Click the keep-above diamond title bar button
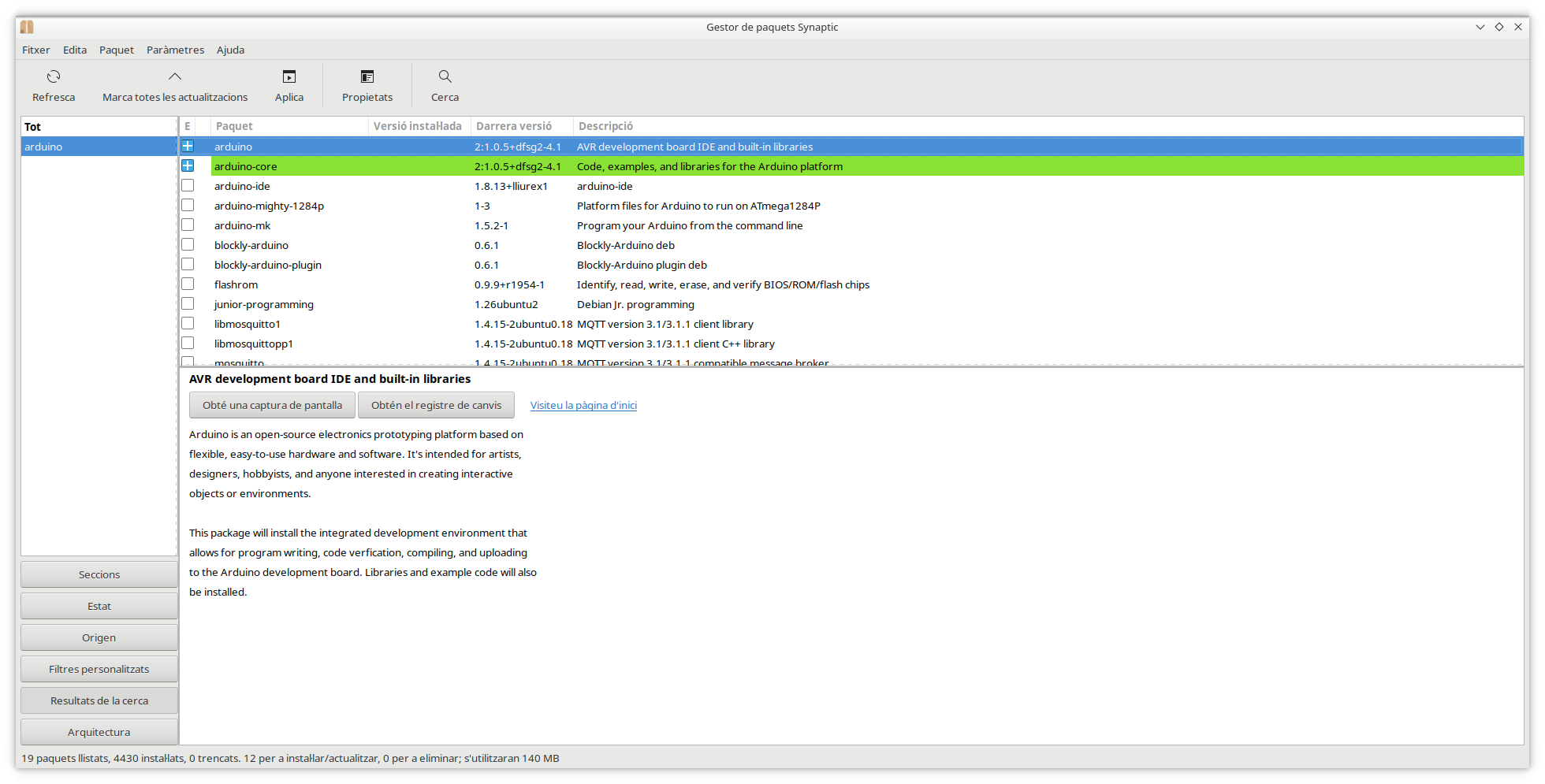Image resolution: width=1545 pixels, height=784 pixels. pyautogui.click(x=1499, y=27)
